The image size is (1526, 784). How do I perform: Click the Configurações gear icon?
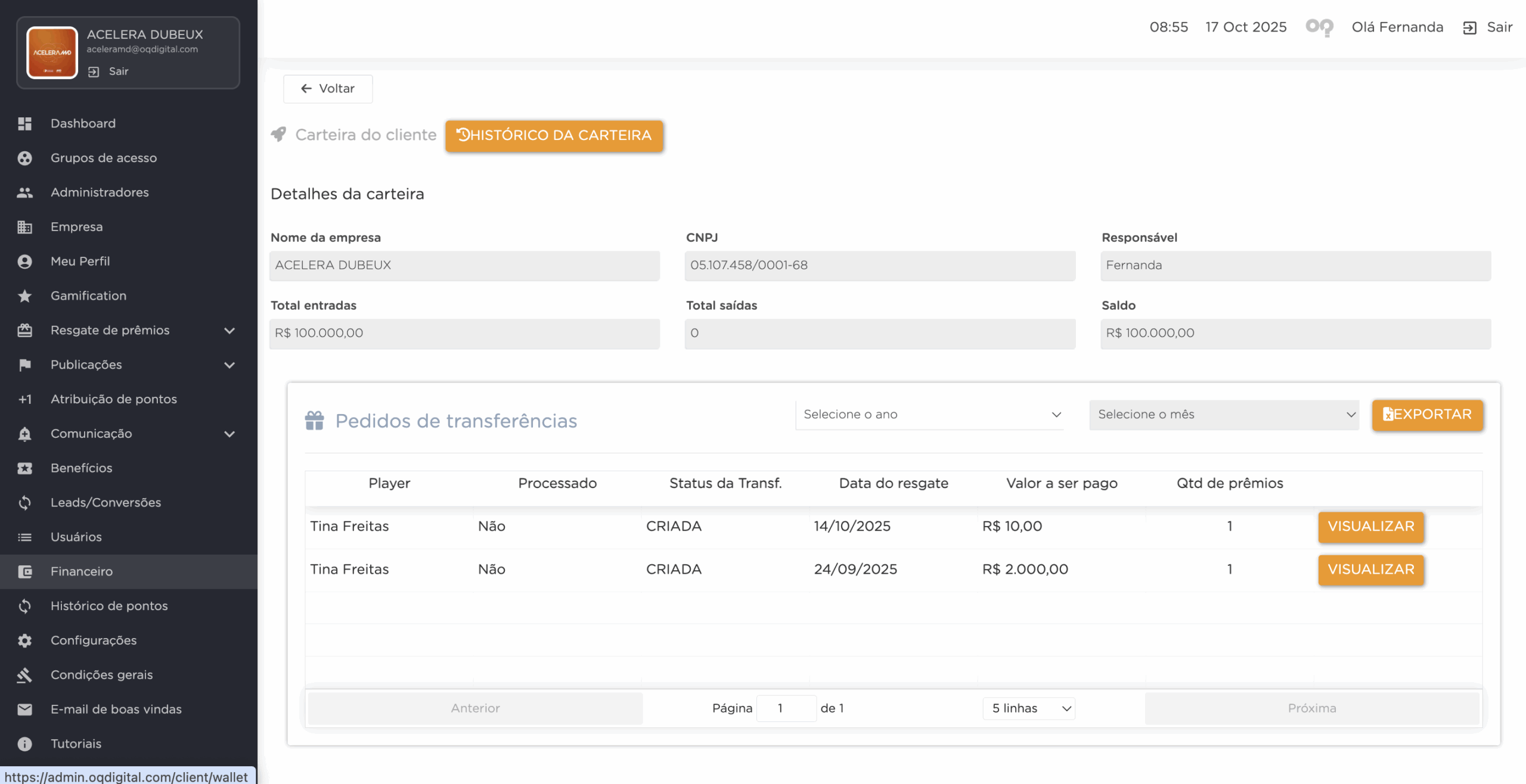[24, 640]
